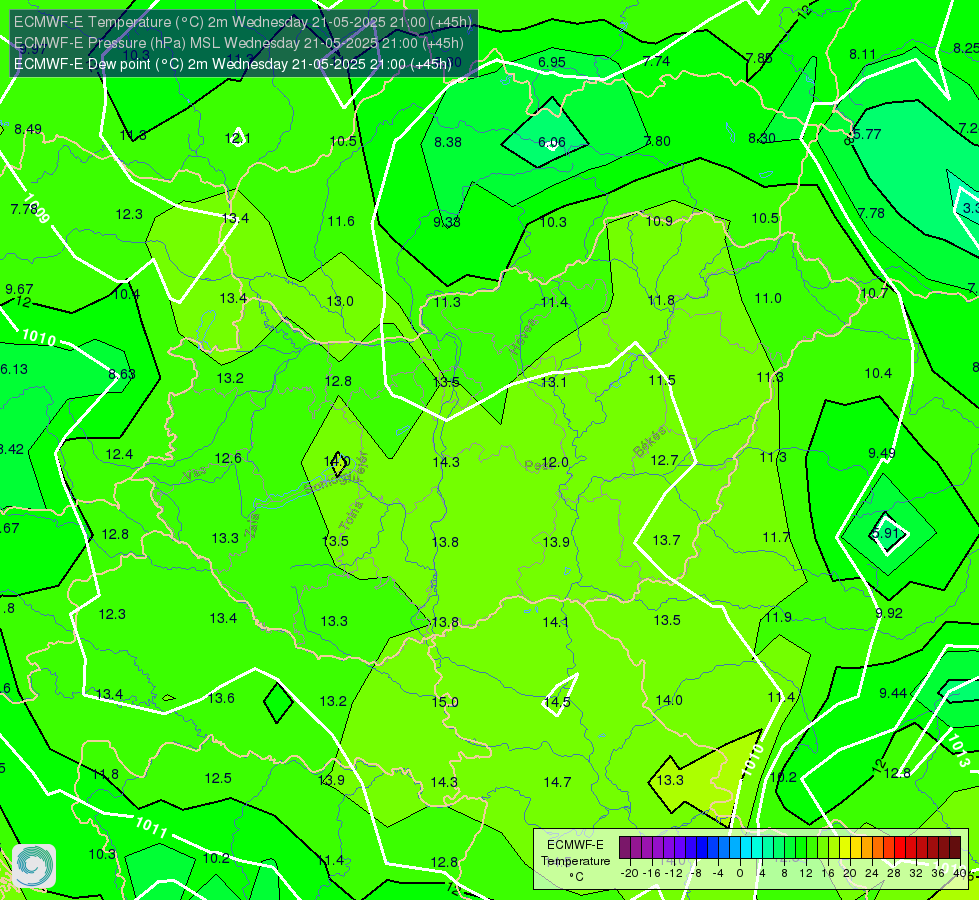979x900 pixels.
Task: Click the 13.6 dew point value
Action: pos(221,698)
